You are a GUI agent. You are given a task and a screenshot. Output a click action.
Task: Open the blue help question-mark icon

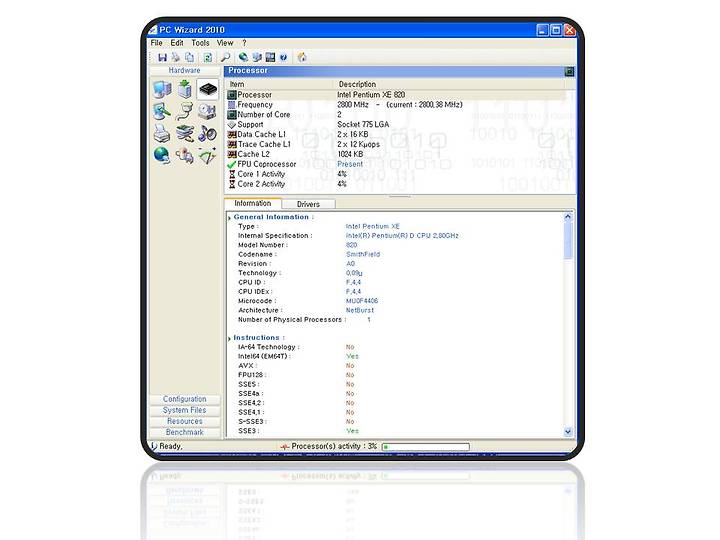[283, 57]
